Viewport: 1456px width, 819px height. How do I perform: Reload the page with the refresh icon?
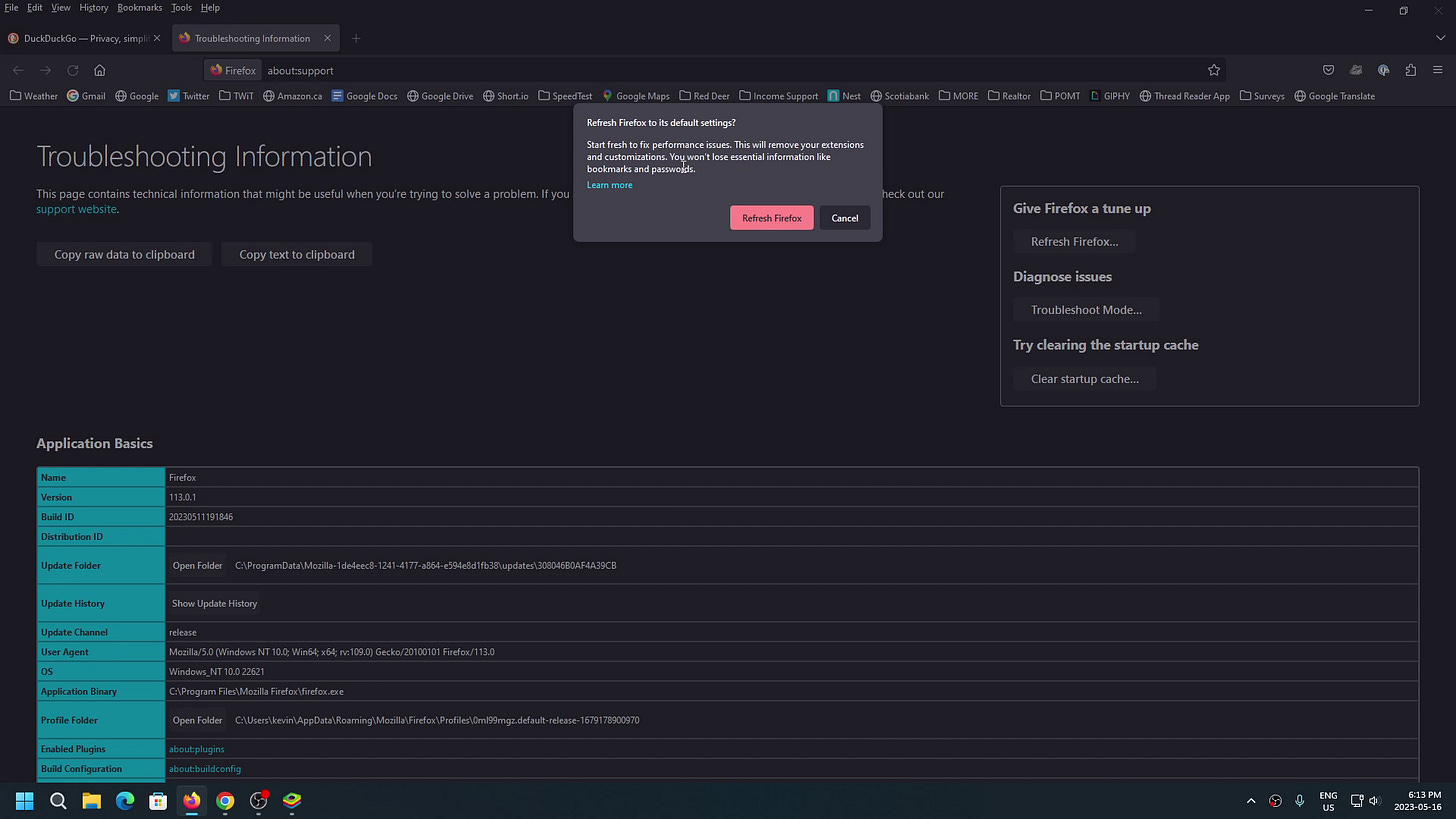[x=72, y=70]
